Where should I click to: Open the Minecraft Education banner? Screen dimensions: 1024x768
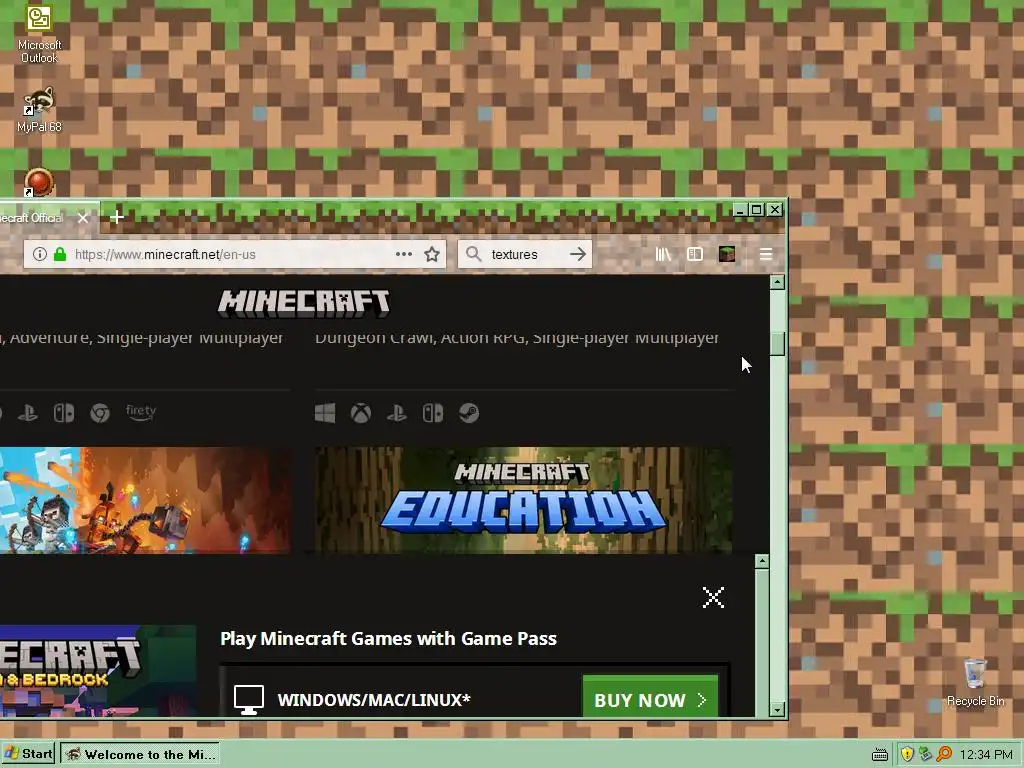coord(523,500)
